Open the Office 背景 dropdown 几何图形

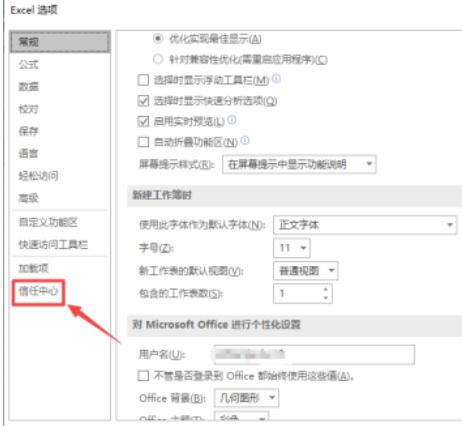pos(247,398)
